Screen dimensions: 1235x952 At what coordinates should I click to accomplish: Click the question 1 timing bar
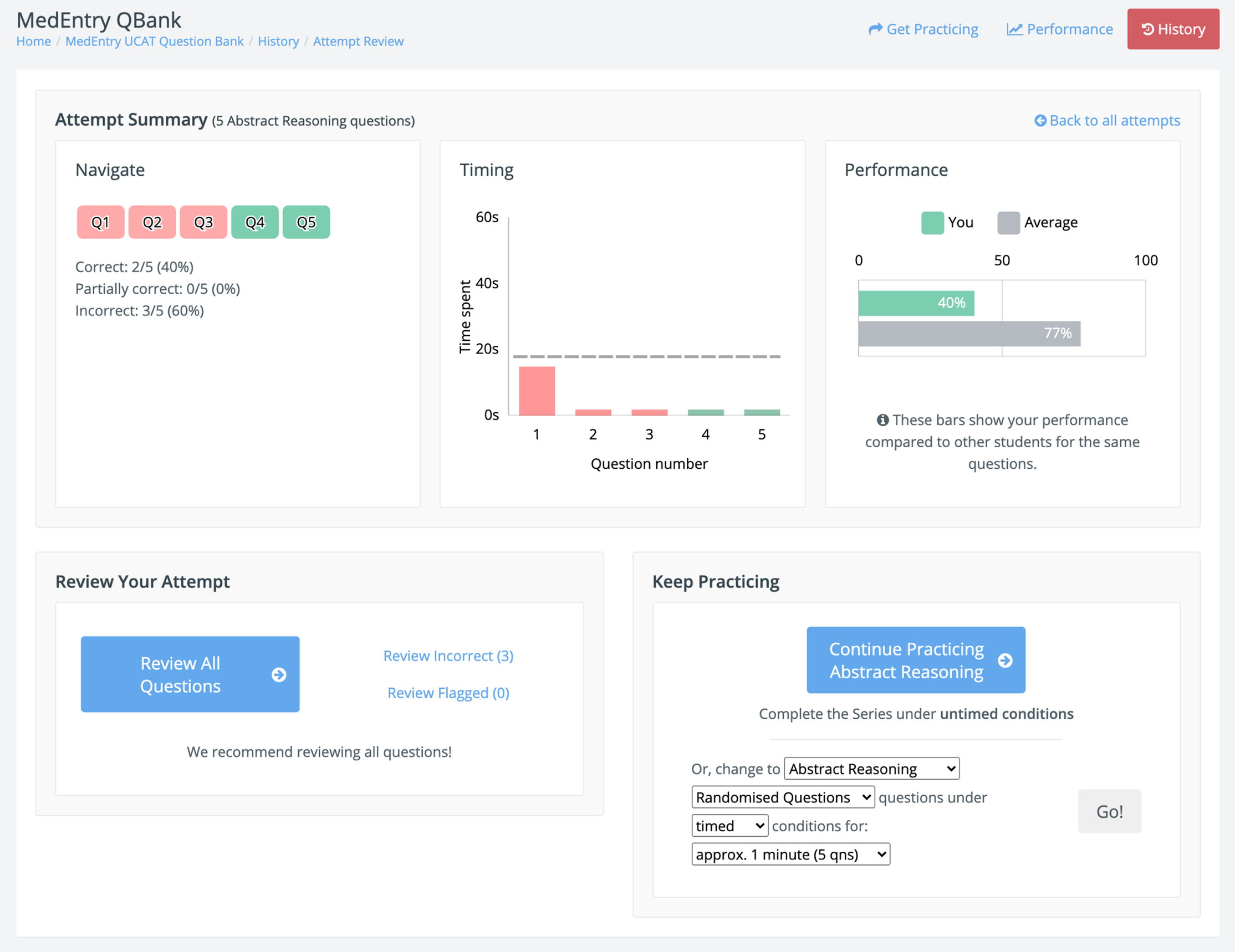point(537,391)
